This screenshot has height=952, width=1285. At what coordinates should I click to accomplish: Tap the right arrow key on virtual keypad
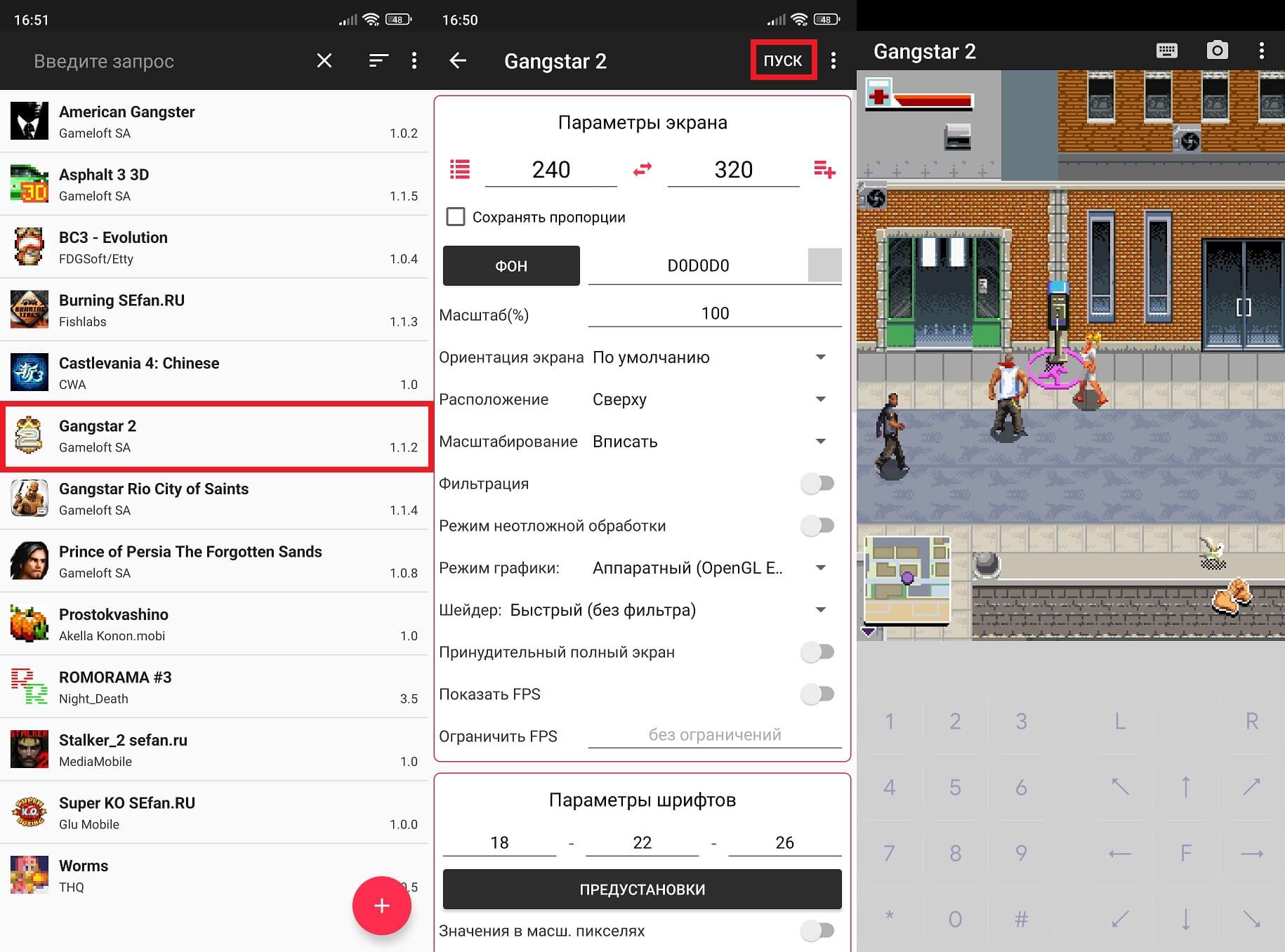pyautogui.click(x=1252, y=853)
